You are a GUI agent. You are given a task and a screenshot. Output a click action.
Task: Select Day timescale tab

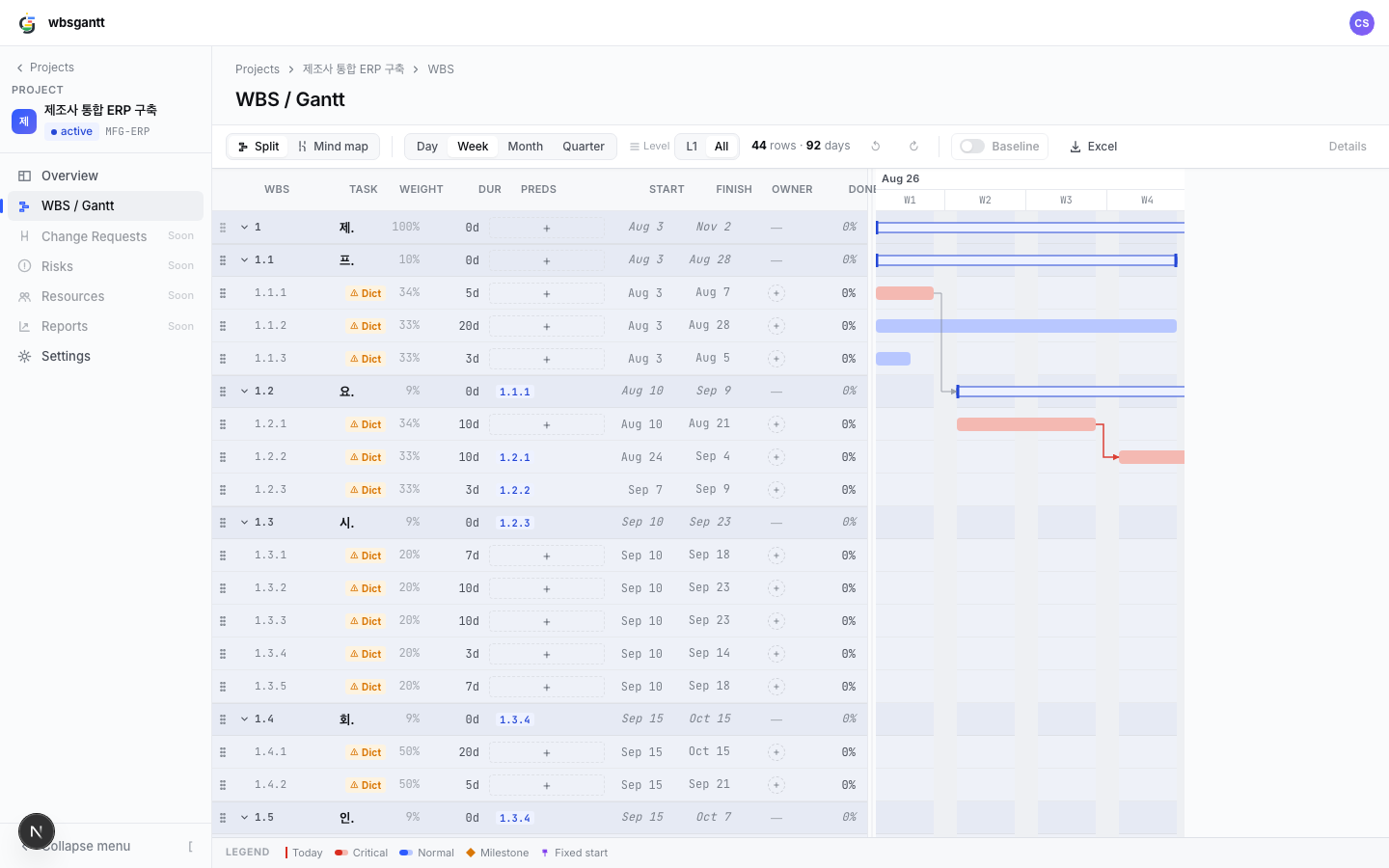click(427, 147)
